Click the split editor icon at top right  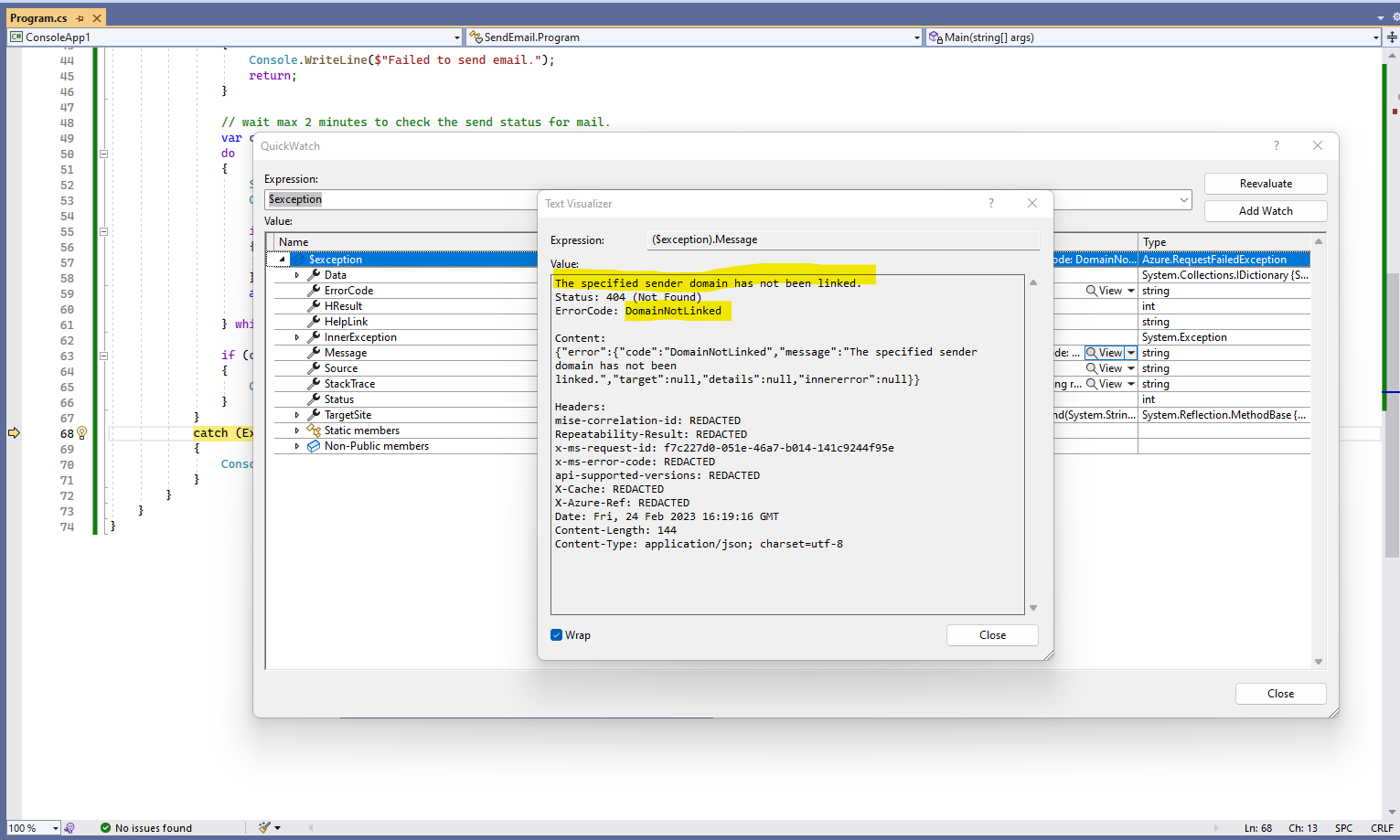(x=1392, y=37)
